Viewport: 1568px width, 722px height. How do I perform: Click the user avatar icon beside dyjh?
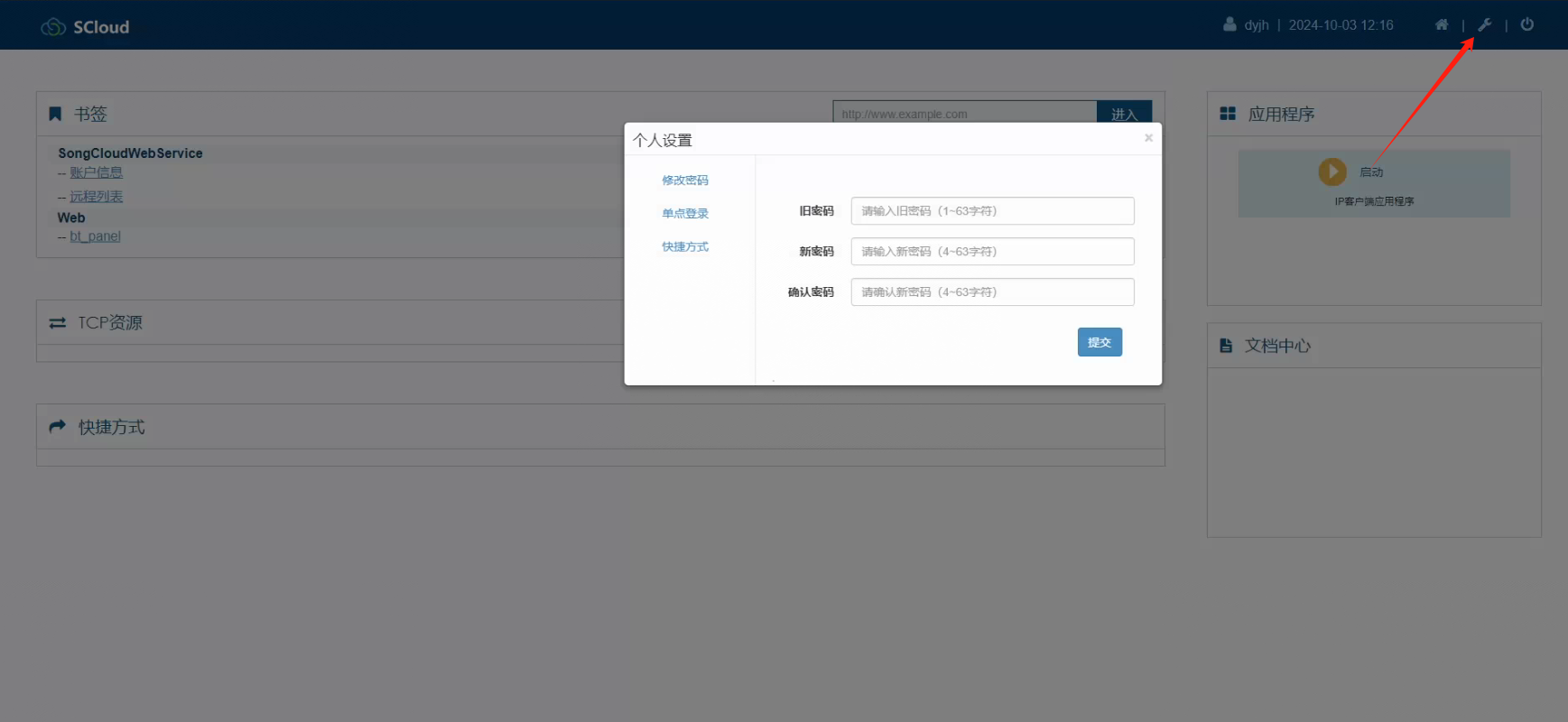1229,24
